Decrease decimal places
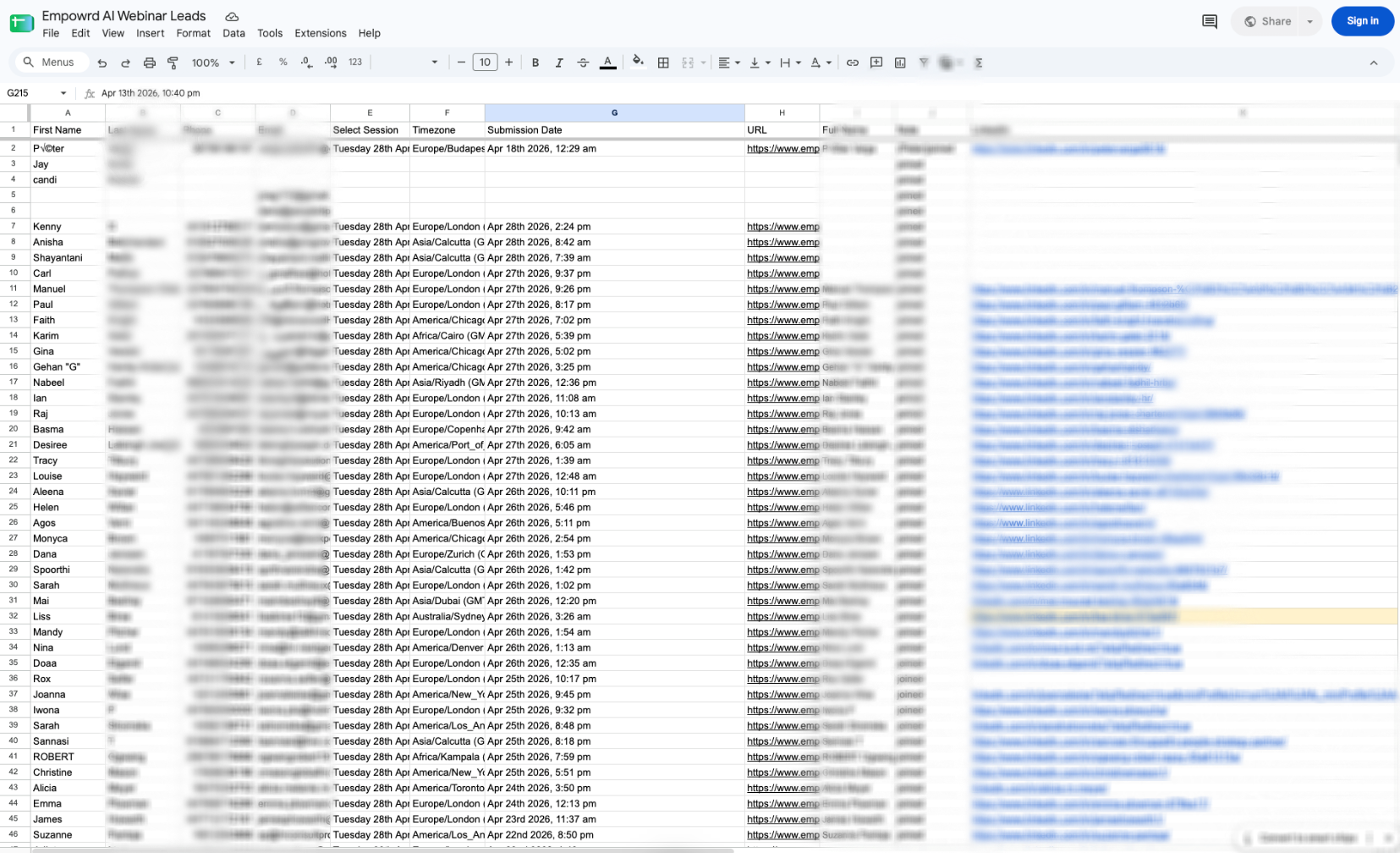Image resolution: width=1400 pixels, height=853 pixels. pyautogui.click(x=306, y=63)
